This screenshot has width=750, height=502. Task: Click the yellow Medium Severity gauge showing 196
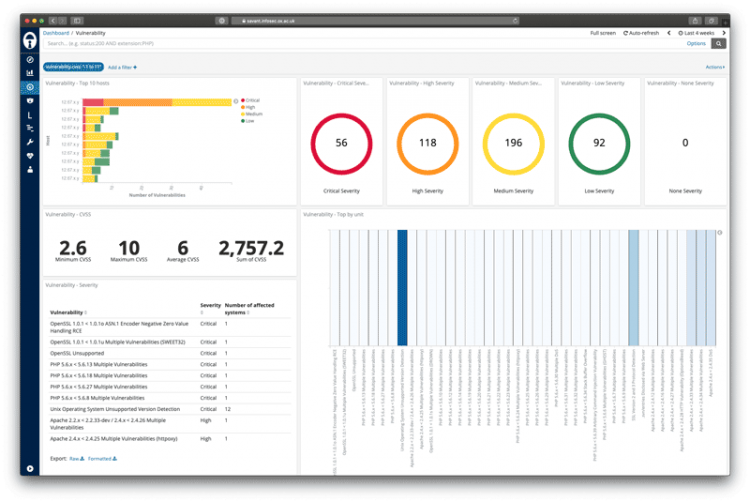513,143
